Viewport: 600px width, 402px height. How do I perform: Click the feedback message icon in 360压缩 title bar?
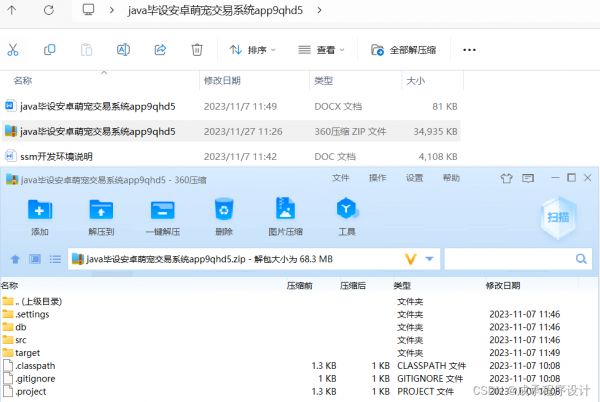(528, 178)
